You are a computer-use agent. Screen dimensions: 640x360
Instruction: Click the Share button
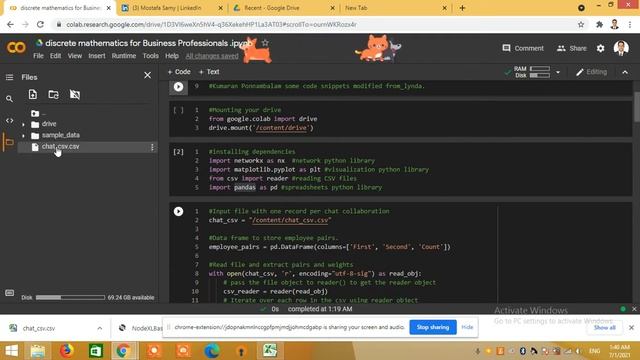point(571,48)
